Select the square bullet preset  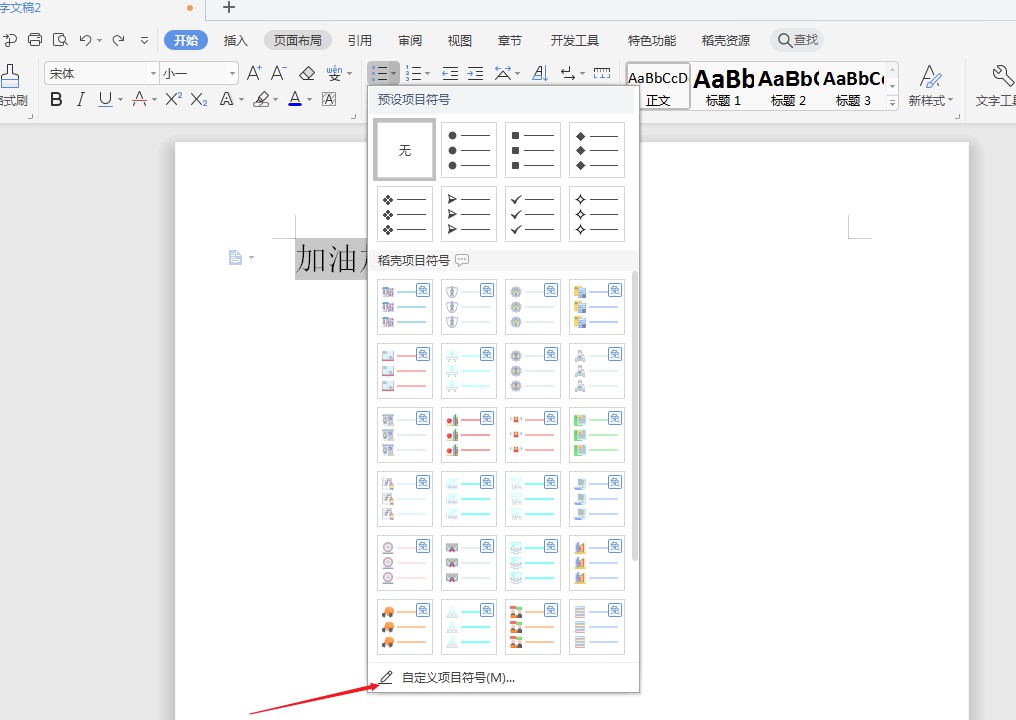(533, 150)
